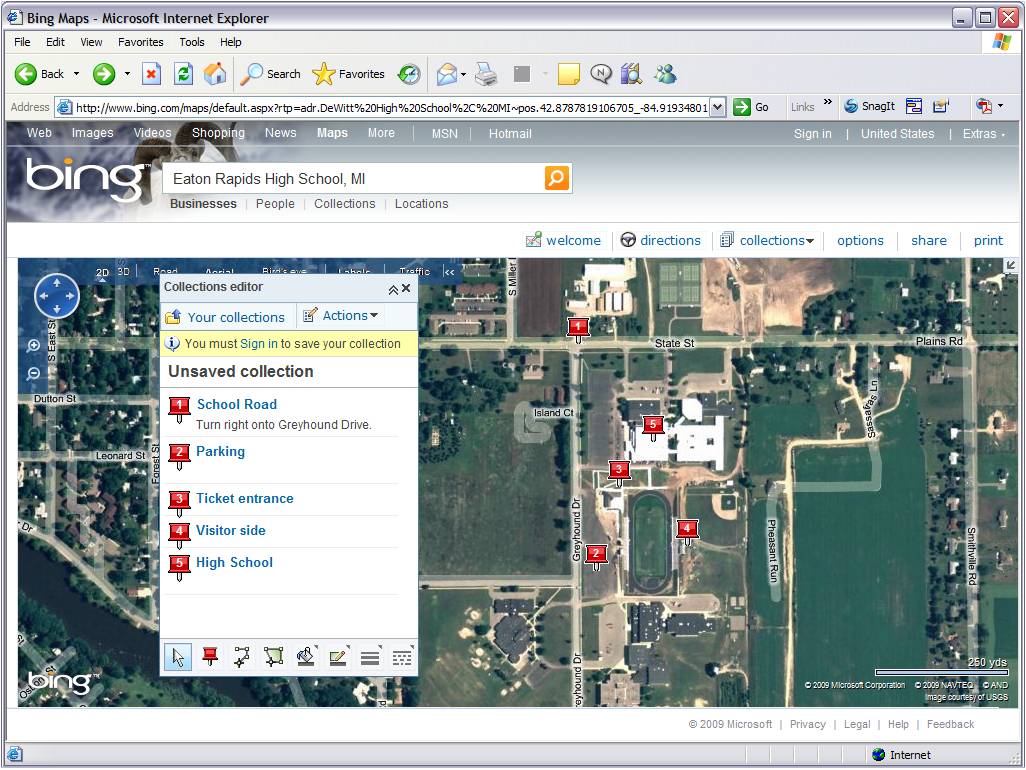Open the Favorites menu in menu bar
The height and width of the screenshot is (770, 1026).
(141, 42)
